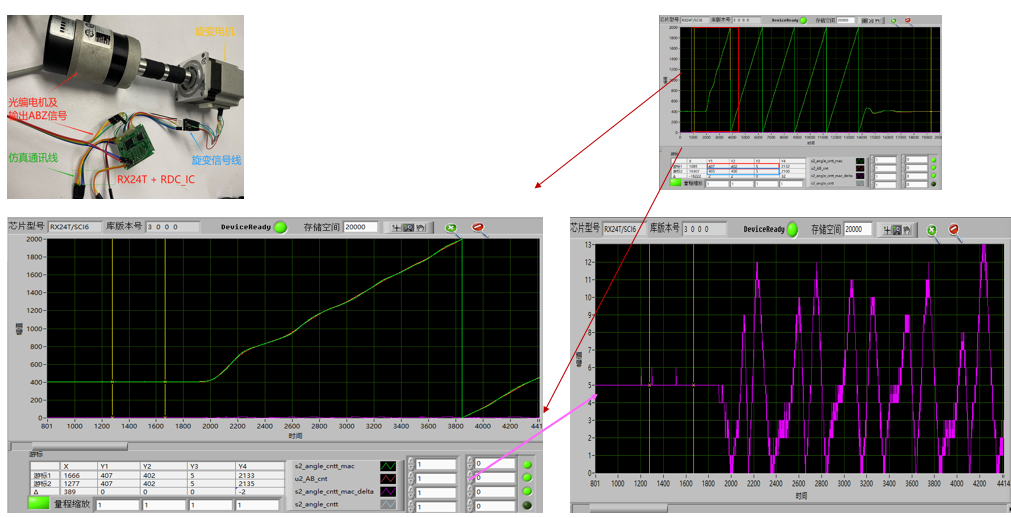Open s2_angle_cntt_mac_delta plot style selector
The width and height of the screenshot is (1011, 518).
tap(388, 491)
